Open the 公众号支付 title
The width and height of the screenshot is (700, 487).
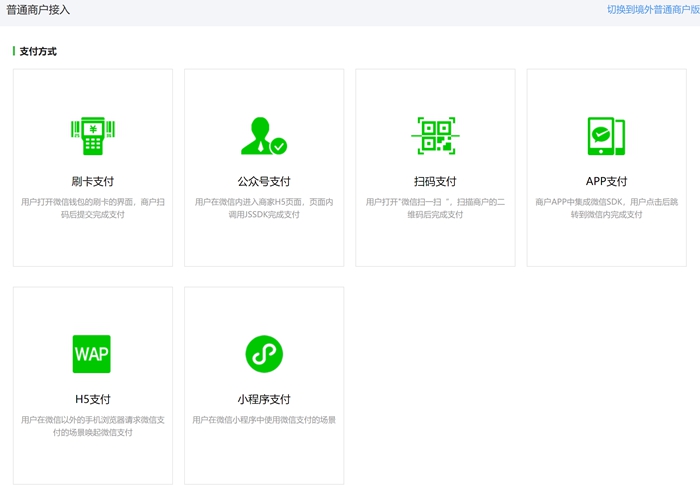pyautogui.click(x=264, y=181)
